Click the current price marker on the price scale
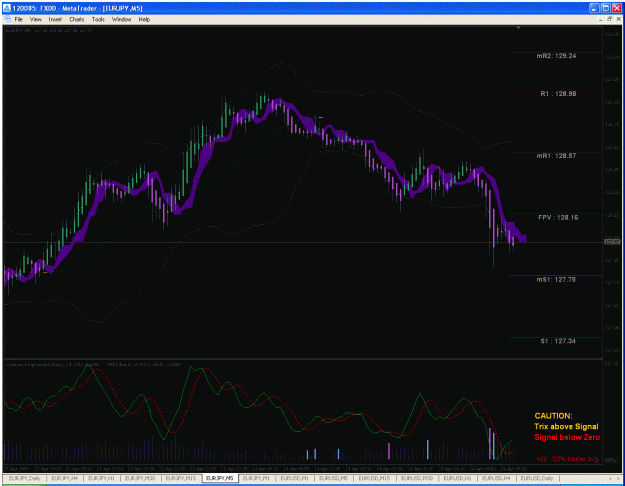 612,241
